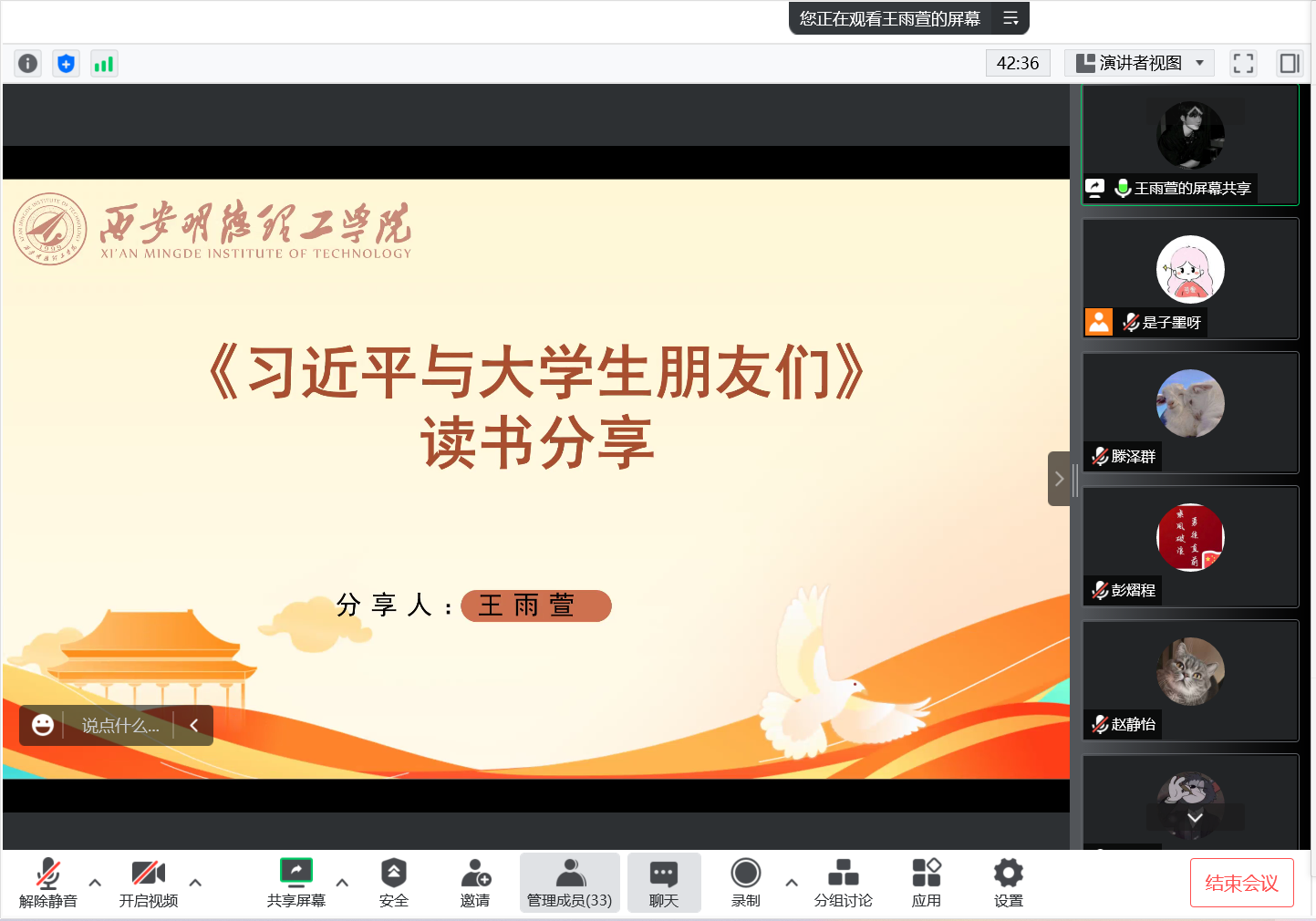Collapse the participant video strip

click(1059, 479)
